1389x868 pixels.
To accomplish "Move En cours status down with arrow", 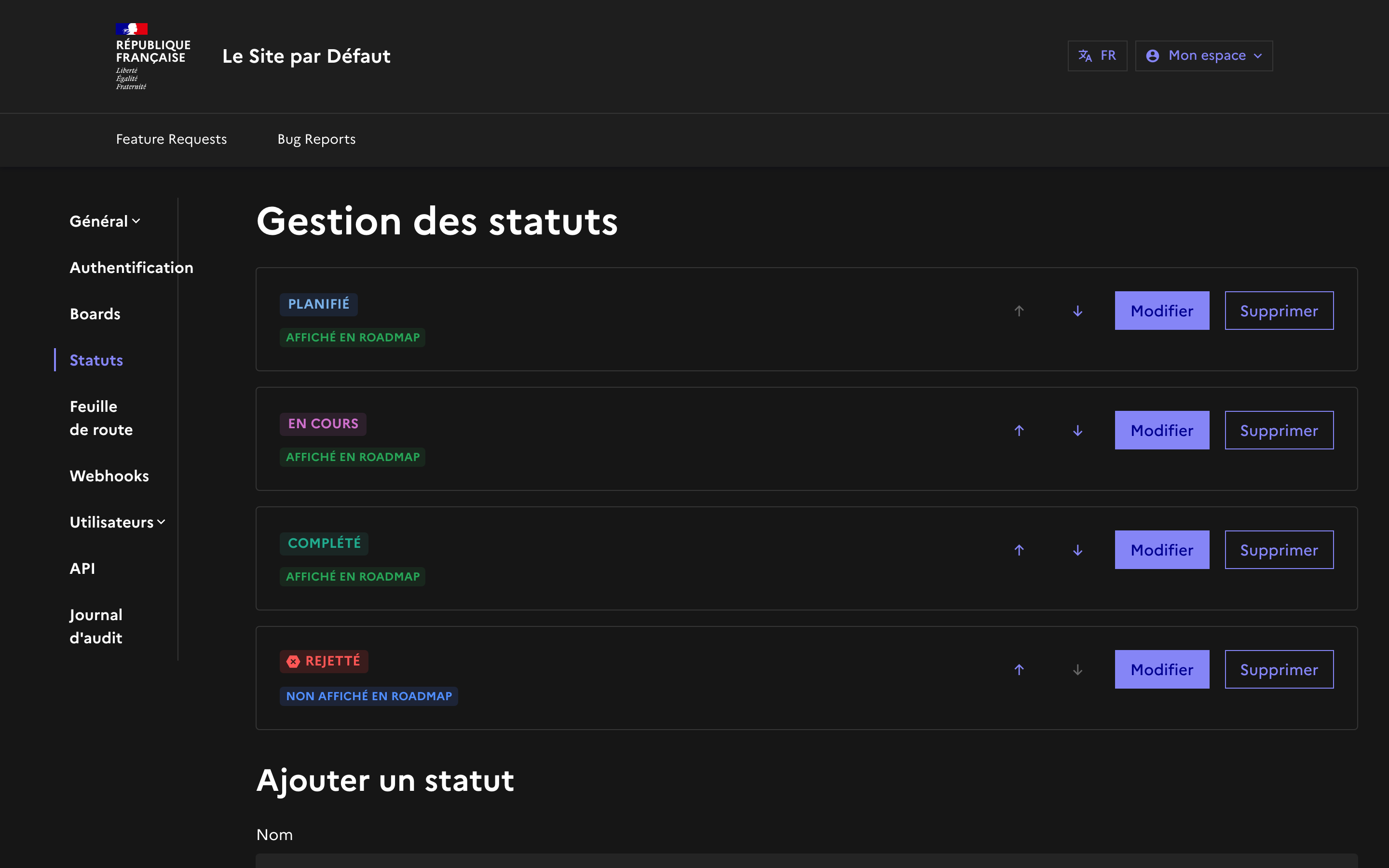I will (1077, 430).
